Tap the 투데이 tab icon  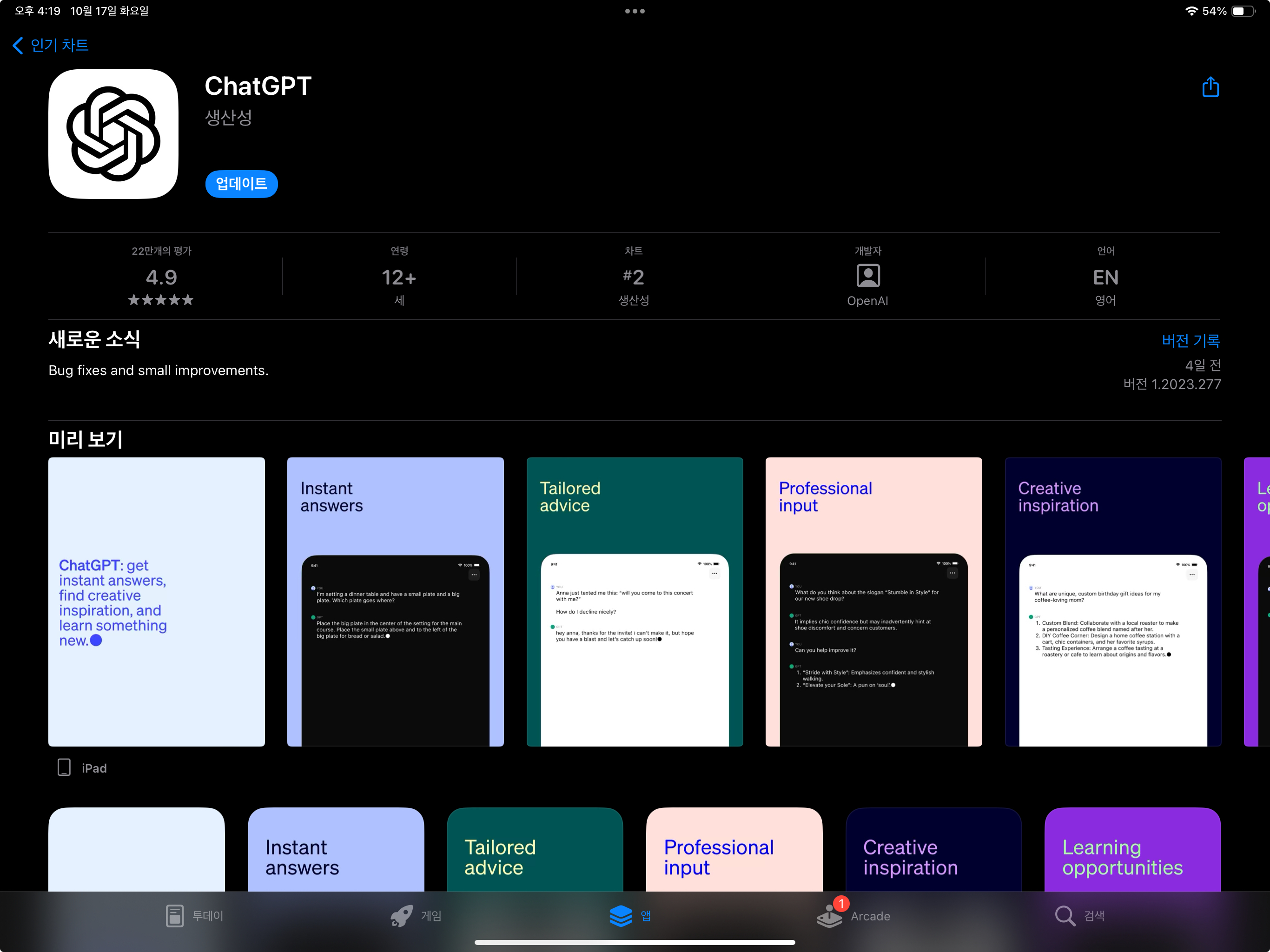174,915
